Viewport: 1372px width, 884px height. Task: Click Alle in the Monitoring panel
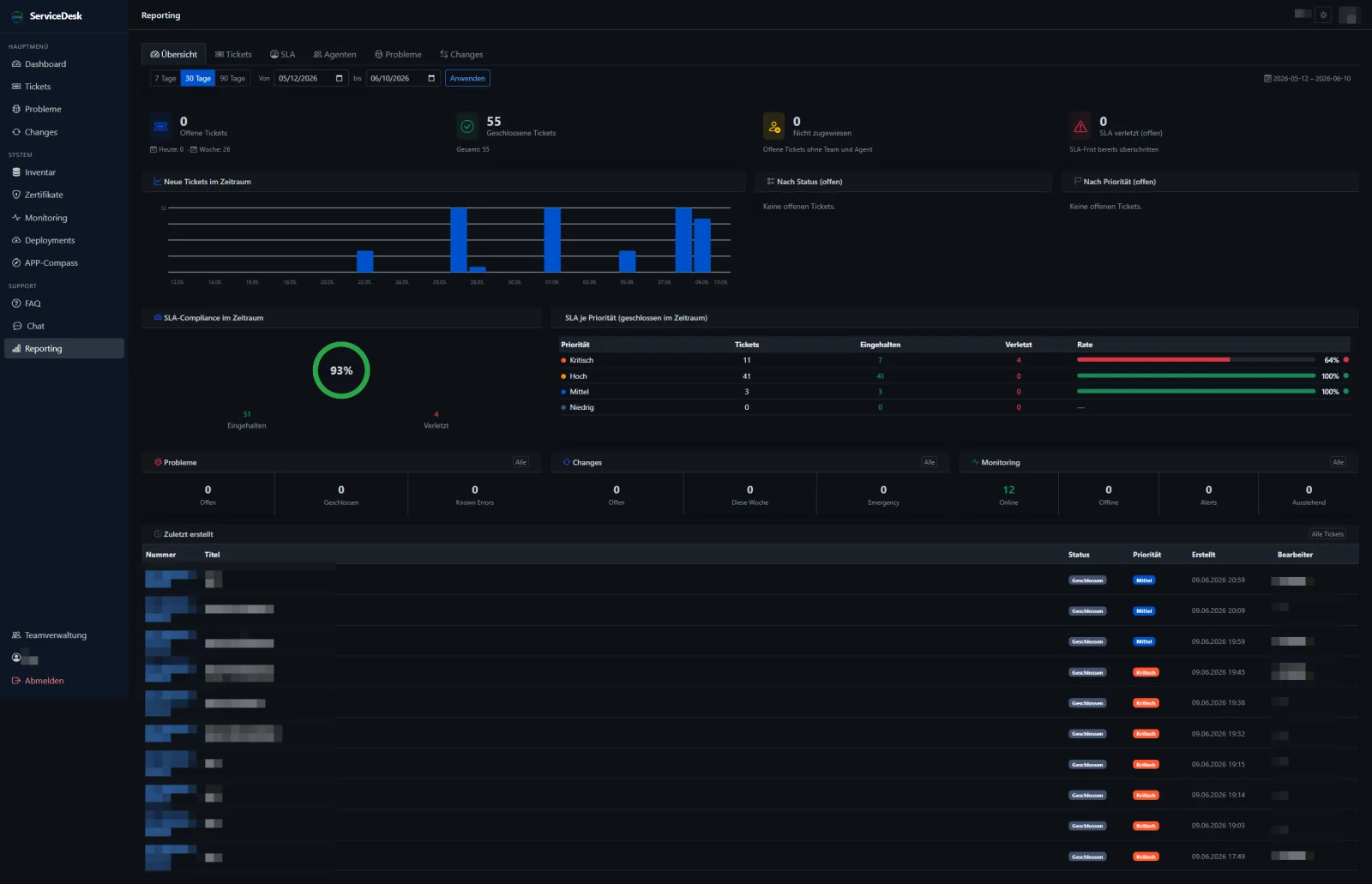click(x=1338, y=462)
